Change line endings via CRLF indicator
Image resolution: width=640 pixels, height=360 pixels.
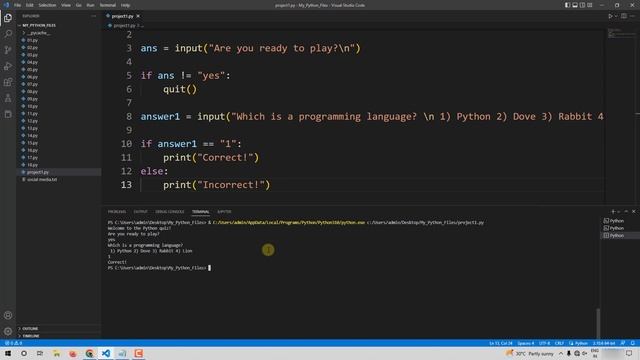(x=559, y=343)
